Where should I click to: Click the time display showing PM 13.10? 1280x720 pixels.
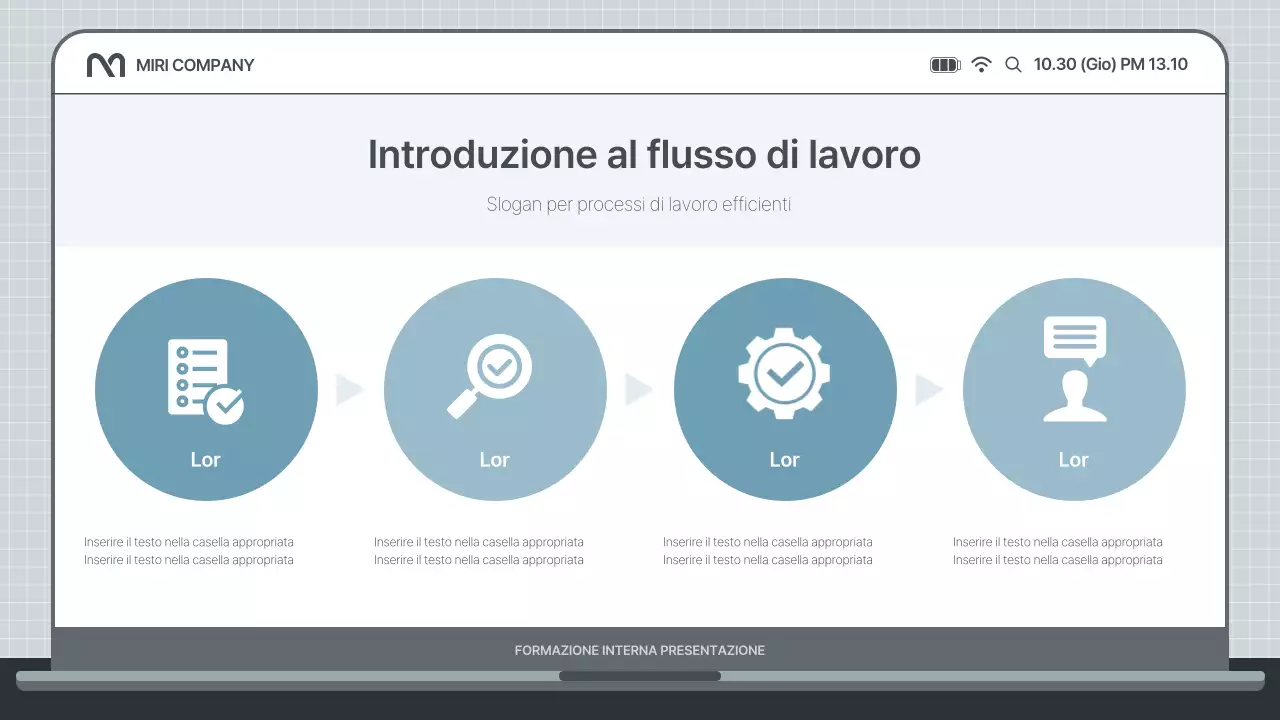(x=1111, y=63)
